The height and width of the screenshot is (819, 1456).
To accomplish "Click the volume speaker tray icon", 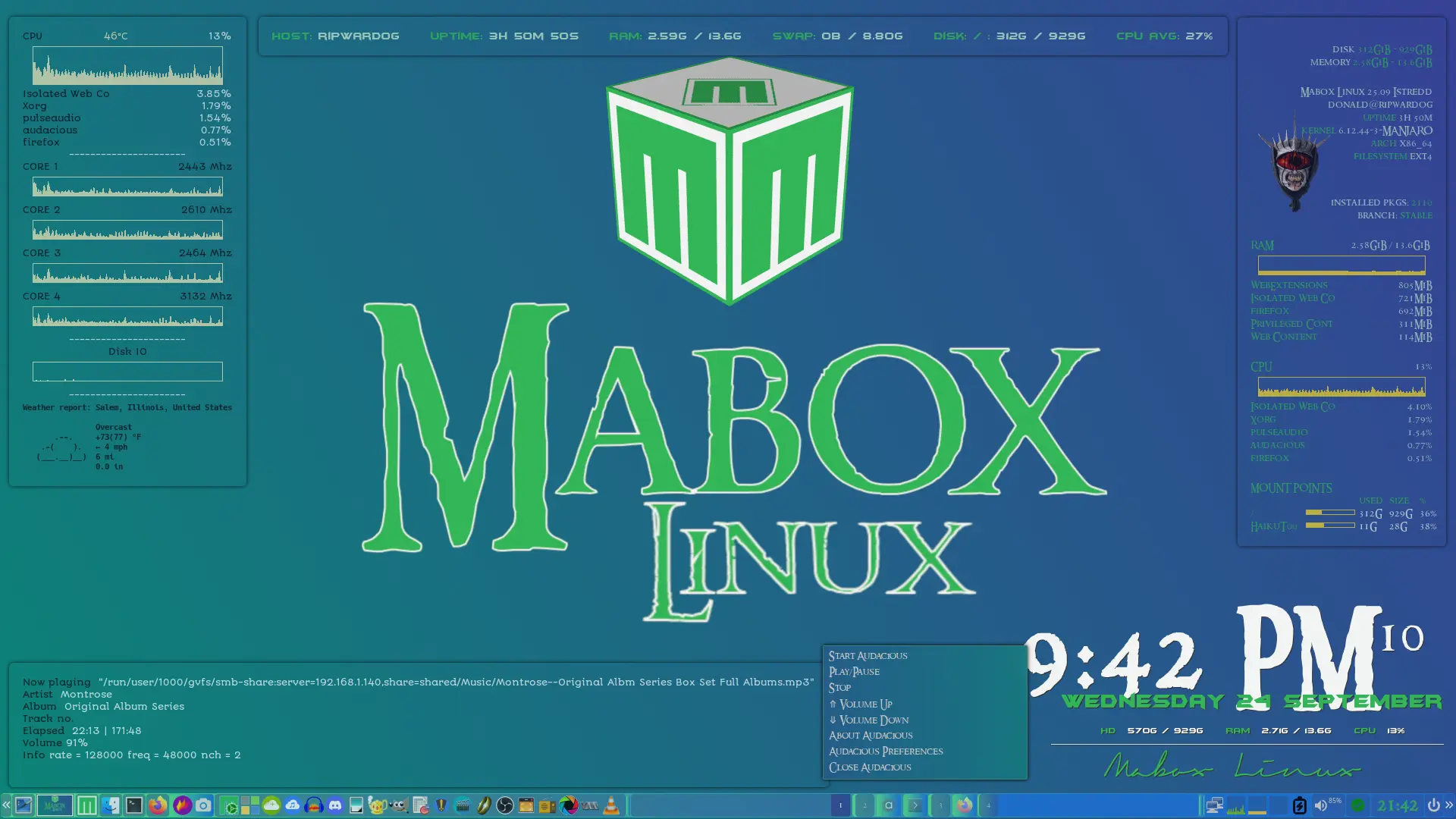I will click(1320, 805).
